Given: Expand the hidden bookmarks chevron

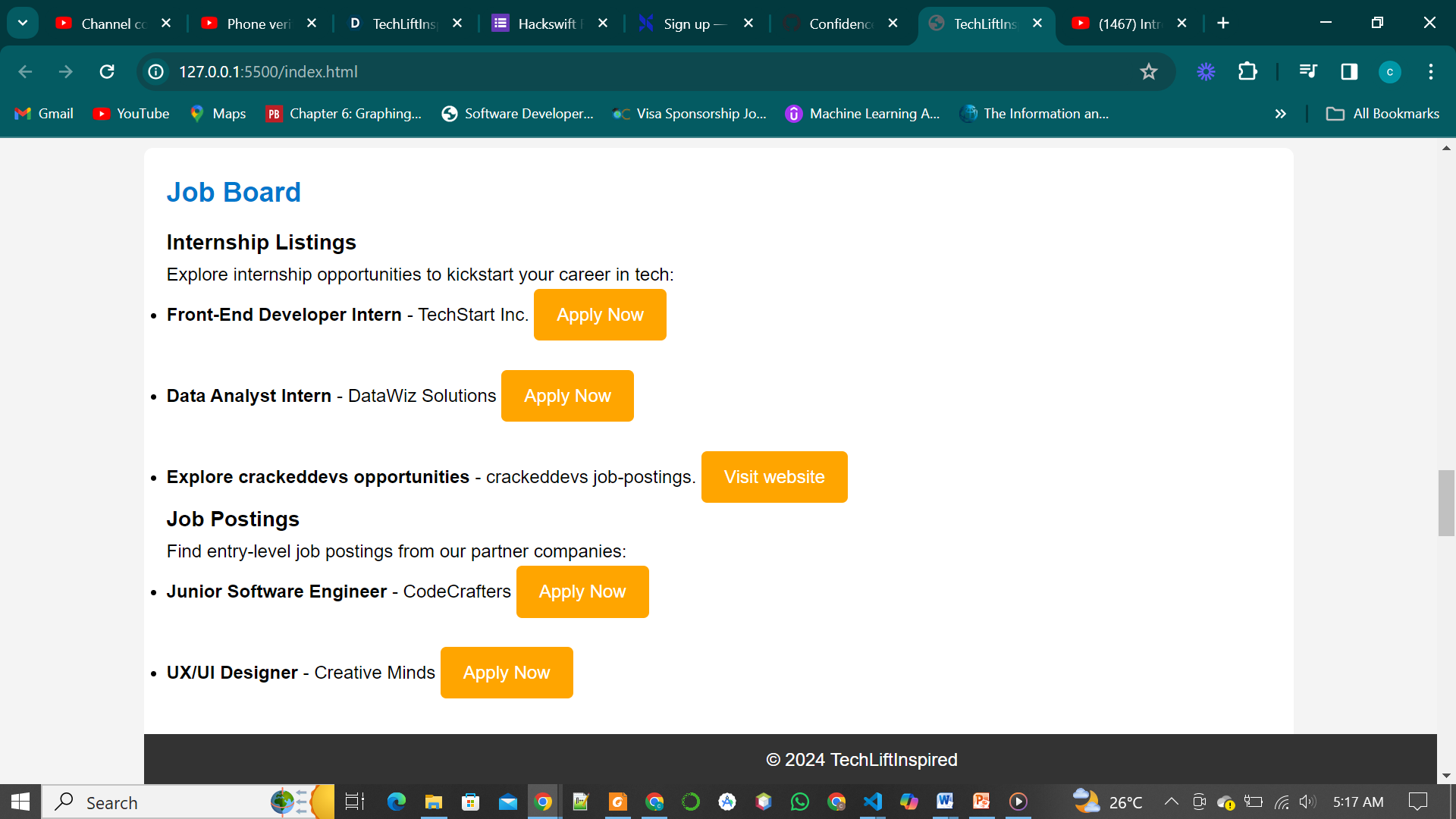Looking at the screenshot, I should tap(1281, 114).
